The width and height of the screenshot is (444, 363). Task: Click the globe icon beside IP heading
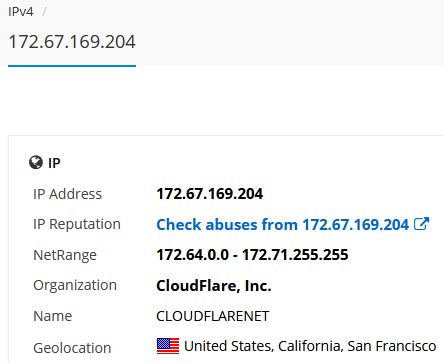click(36, 163)
